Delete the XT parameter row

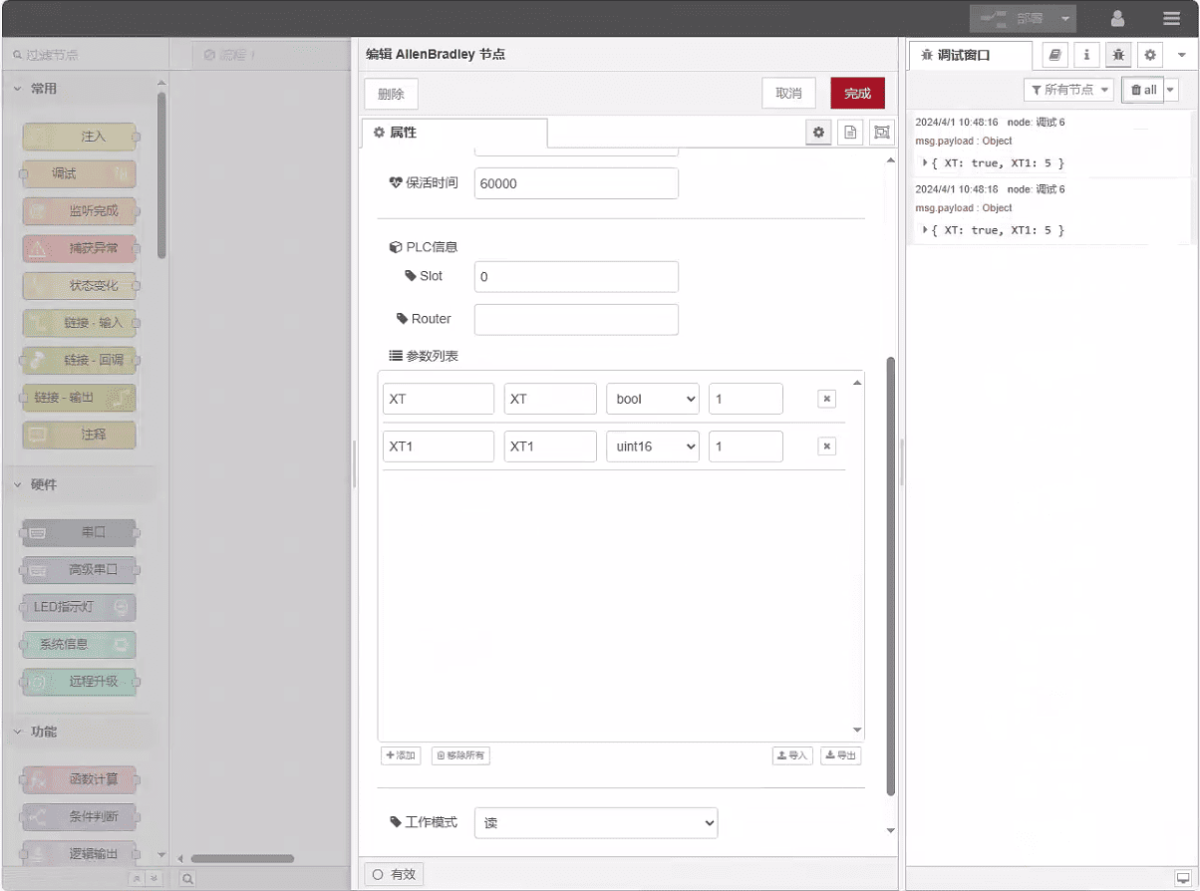[x=827, y=399]
